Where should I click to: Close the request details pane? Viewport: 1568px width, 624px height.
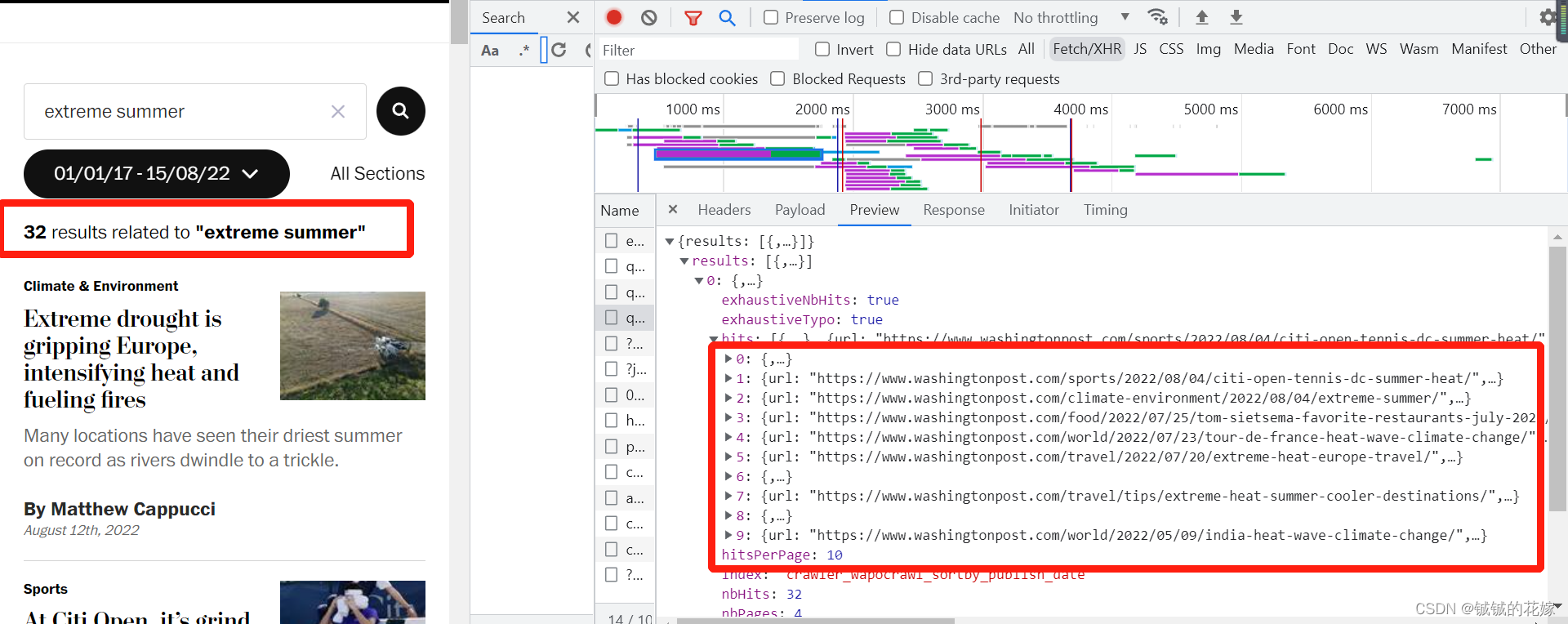673,209
